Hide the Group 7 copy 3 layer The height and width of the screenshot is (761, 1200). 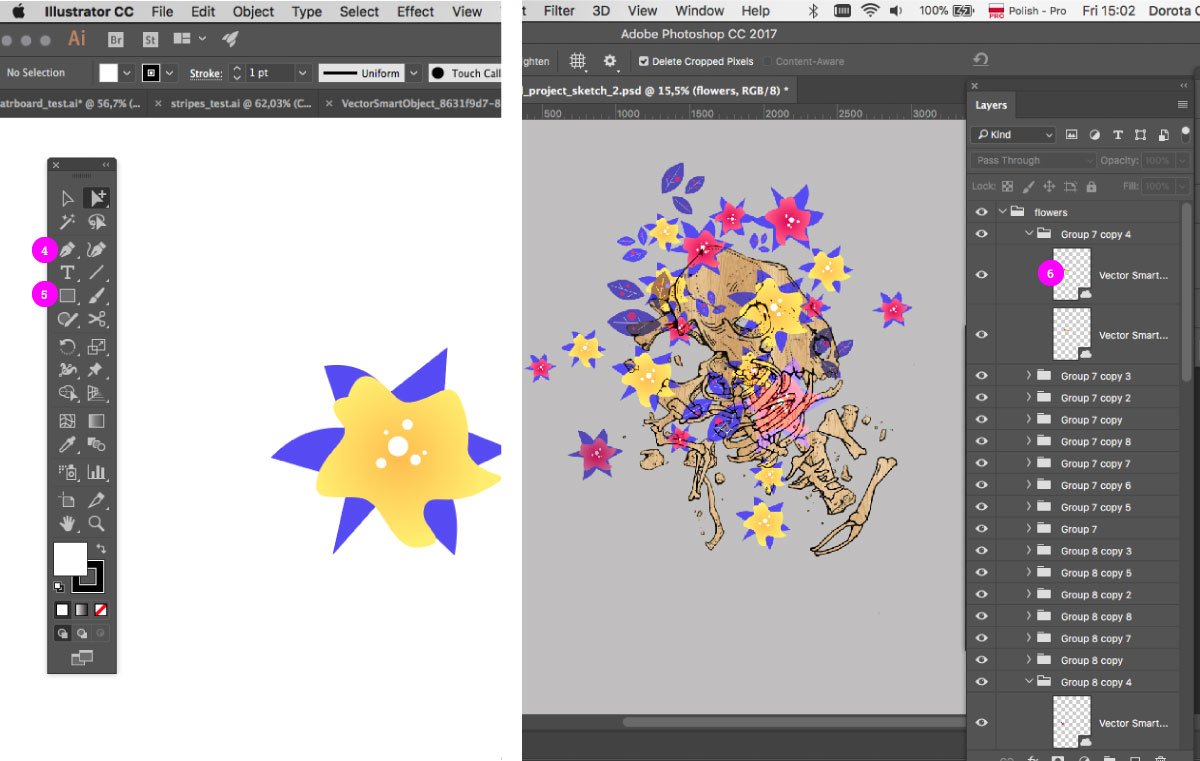point(981,375)
